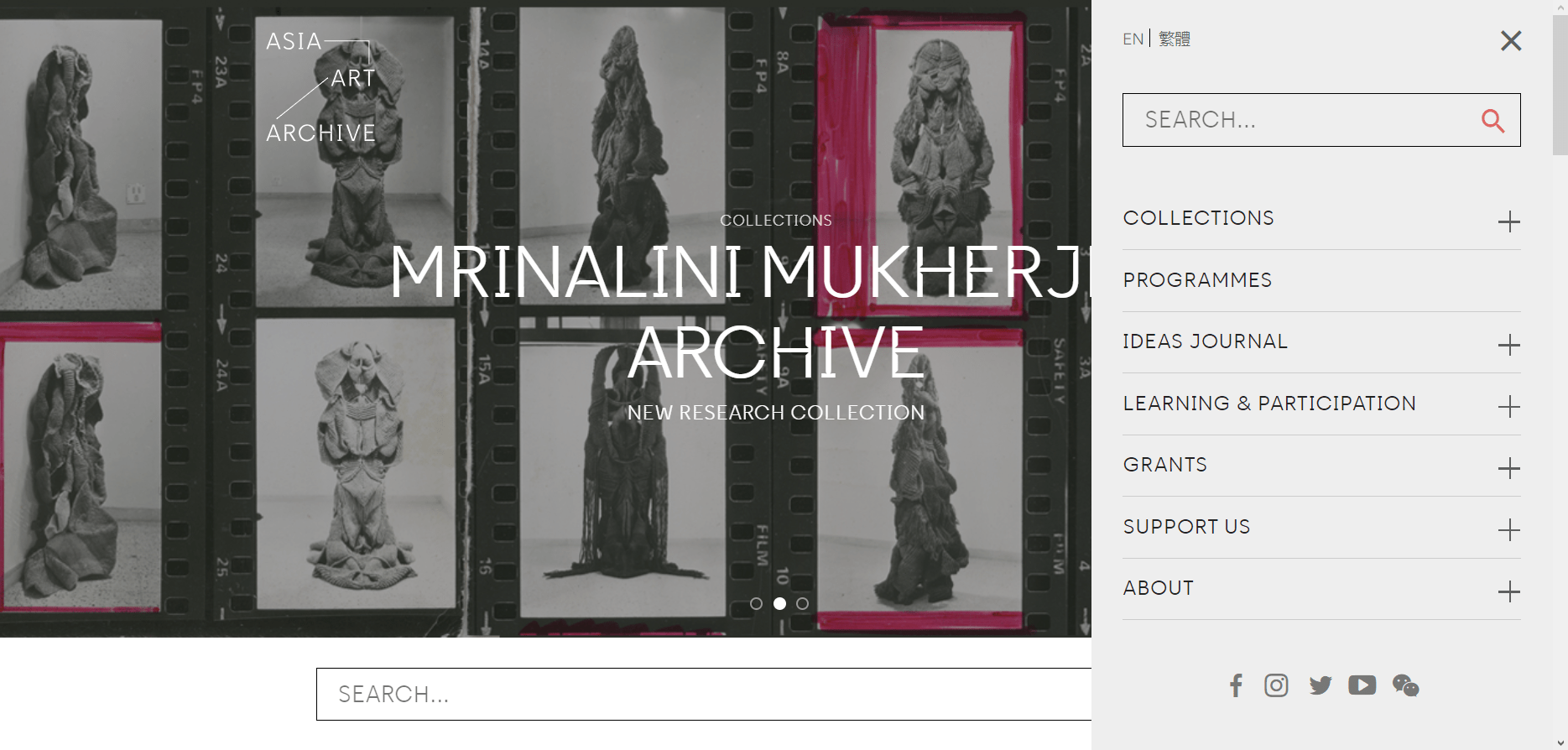The image size is (1568, 750).
Task: Click the scrollbar down arrow
Action: [x=1560, y=743]
